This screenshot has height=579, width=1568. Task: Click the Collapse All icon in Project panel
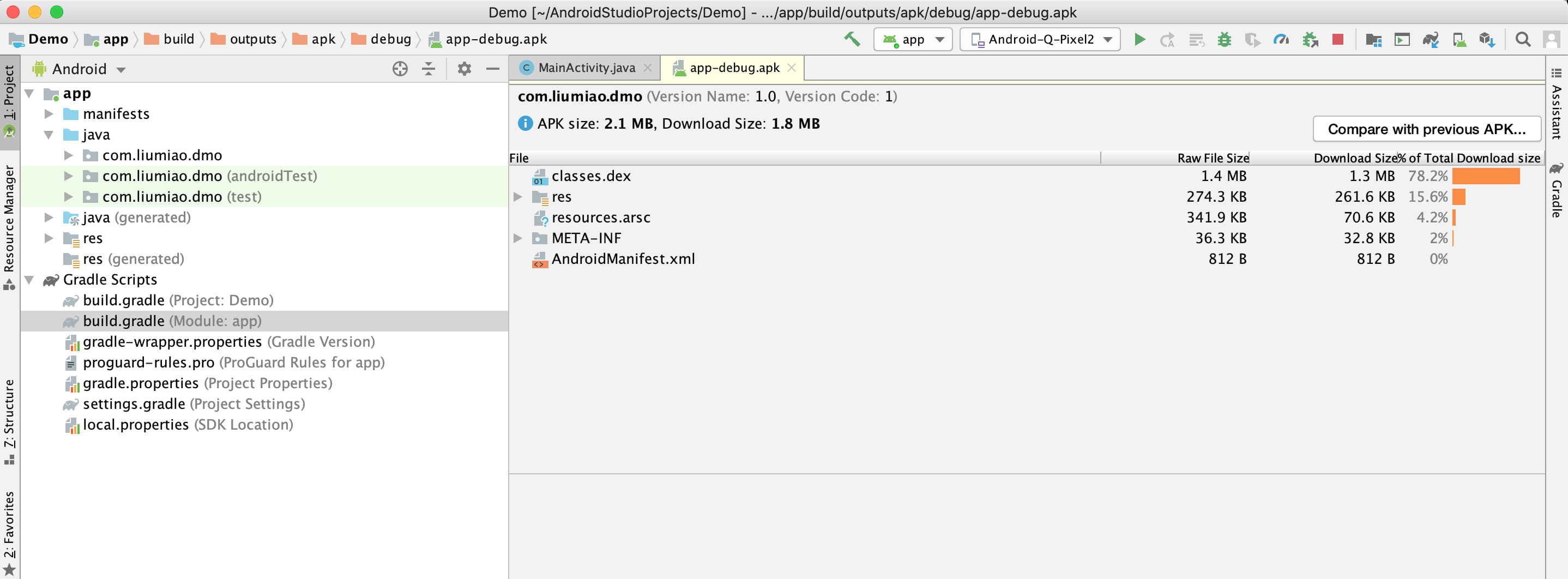pyautogui.click(x=429, y=69)
